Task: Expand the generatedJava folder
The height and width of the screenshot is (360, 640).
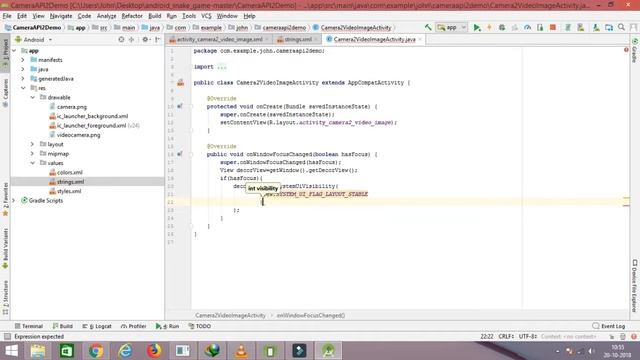Action: [x=23, y=79]
